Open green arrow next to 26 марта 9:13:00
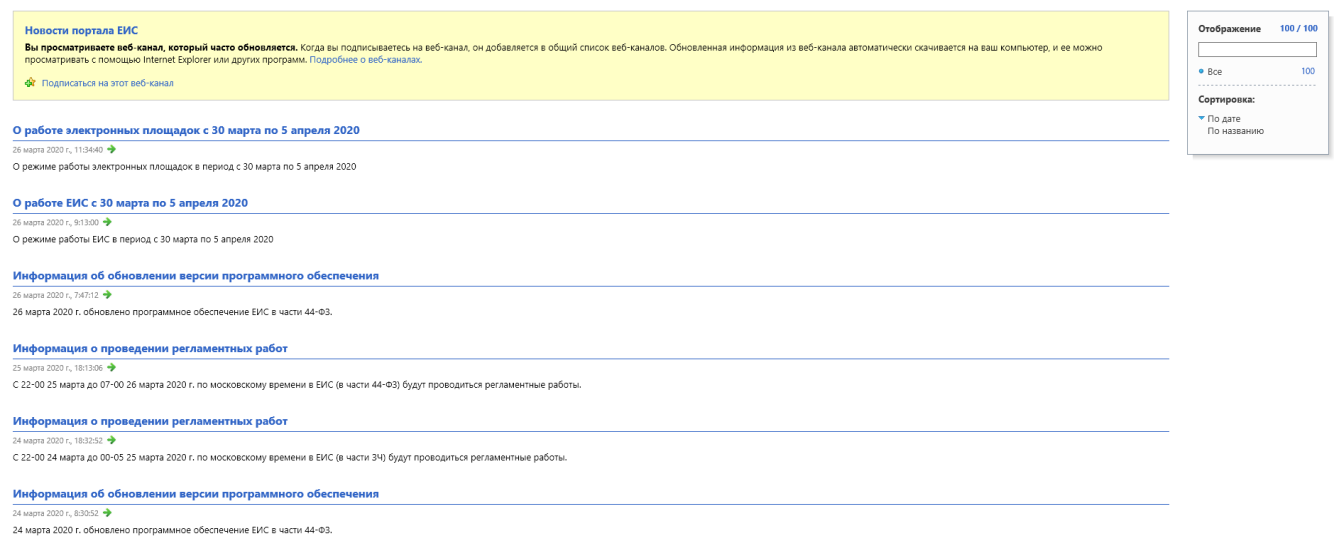This screenshot has width=1334, height=556. coord(108,222)
